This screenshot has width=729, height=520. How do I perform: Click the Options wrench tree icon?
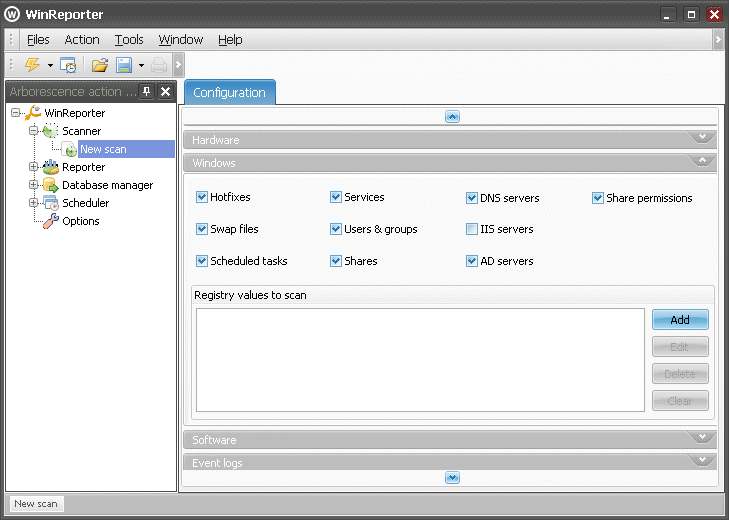point(50,221)
